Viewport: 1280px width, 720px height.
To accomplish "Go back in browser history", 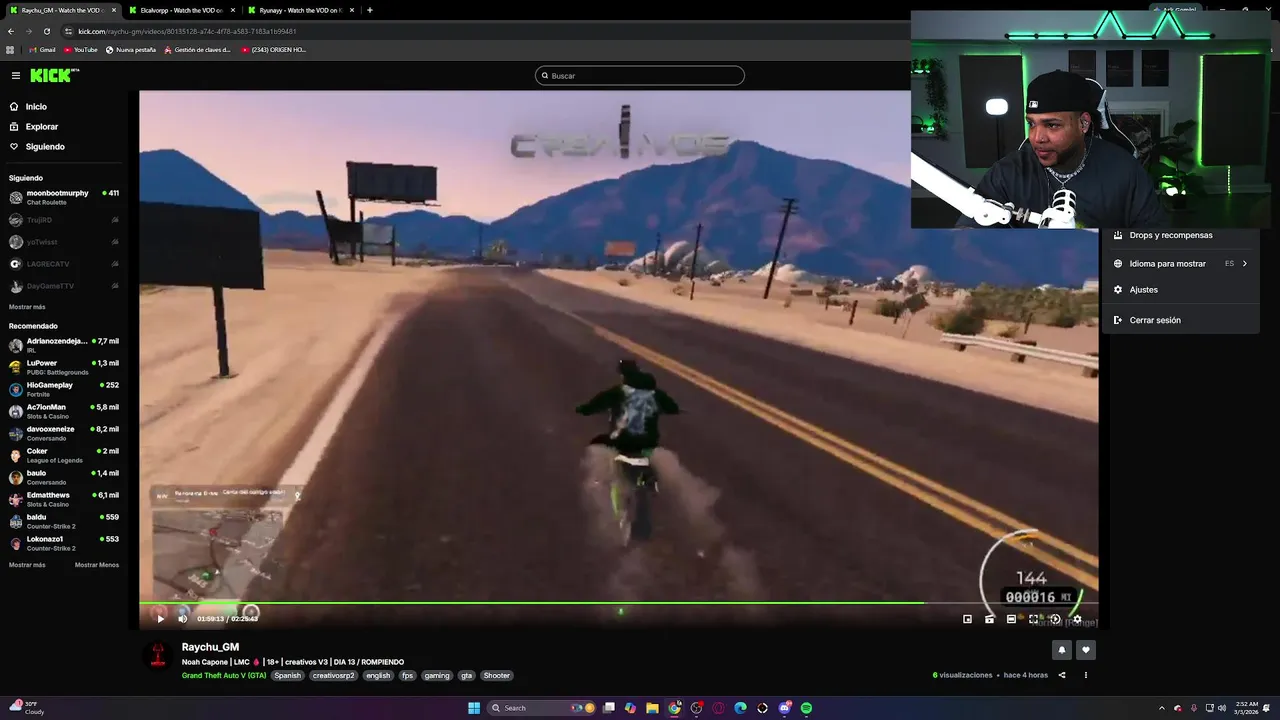I will [x=11, y=31].
